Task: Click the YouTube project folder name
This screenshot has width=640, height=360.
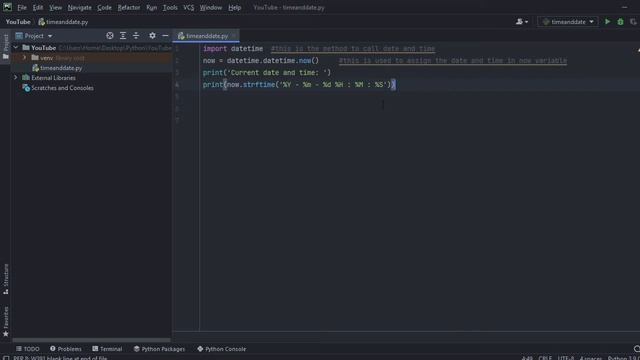Action: point(43,48)
